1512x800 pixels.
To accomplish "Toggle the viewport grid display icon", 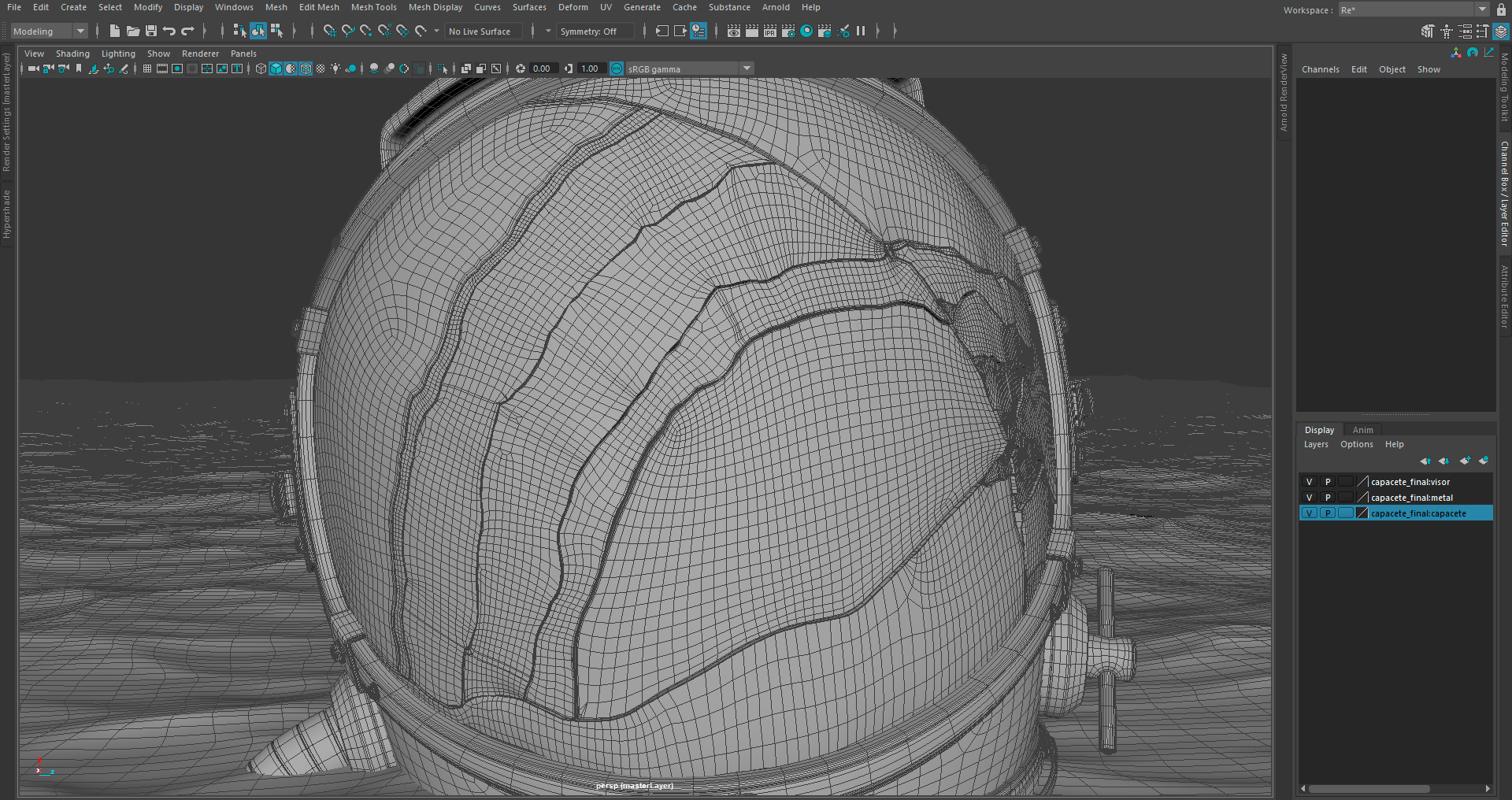I will point(147,69).
